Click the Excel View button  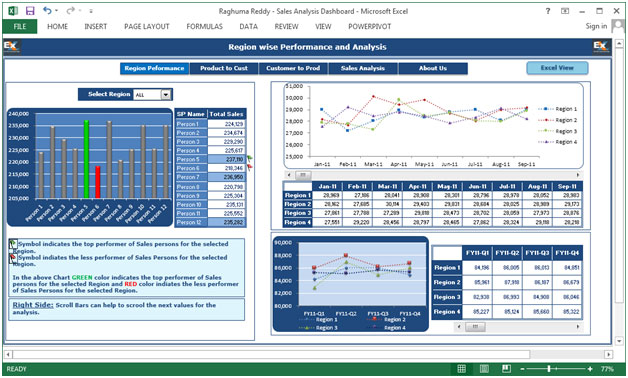click(557, 68)
